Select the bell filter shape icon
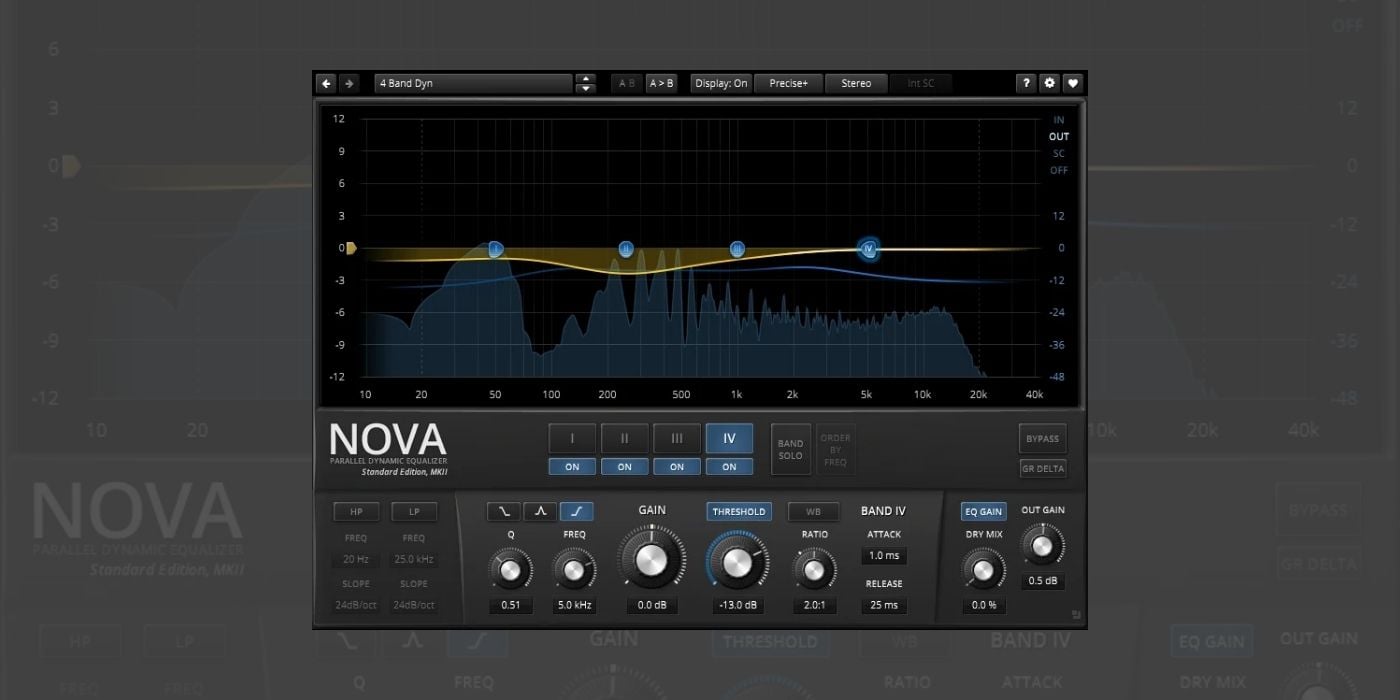The height and width of the screenshot is (700, 1400). [x=540, y=511]
